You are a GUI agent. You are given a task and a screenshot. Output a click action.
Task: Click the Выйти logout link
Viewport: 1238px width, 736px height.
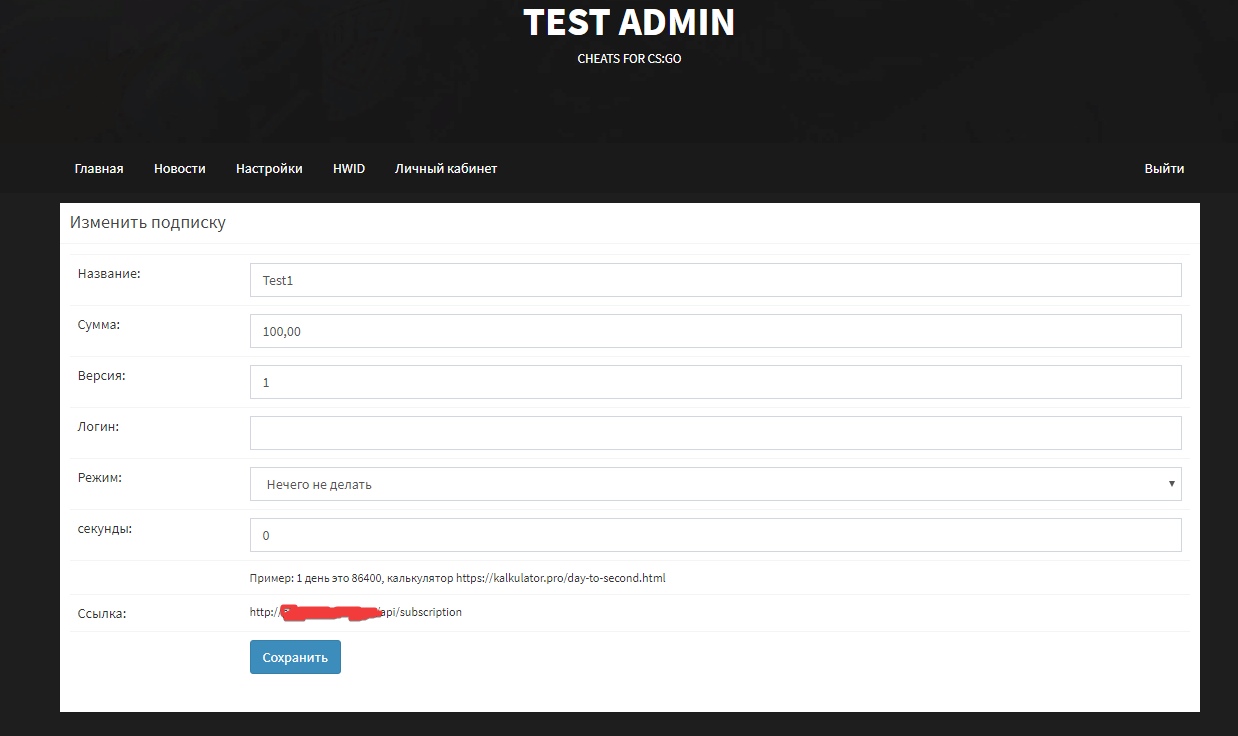click(1164, 169)
